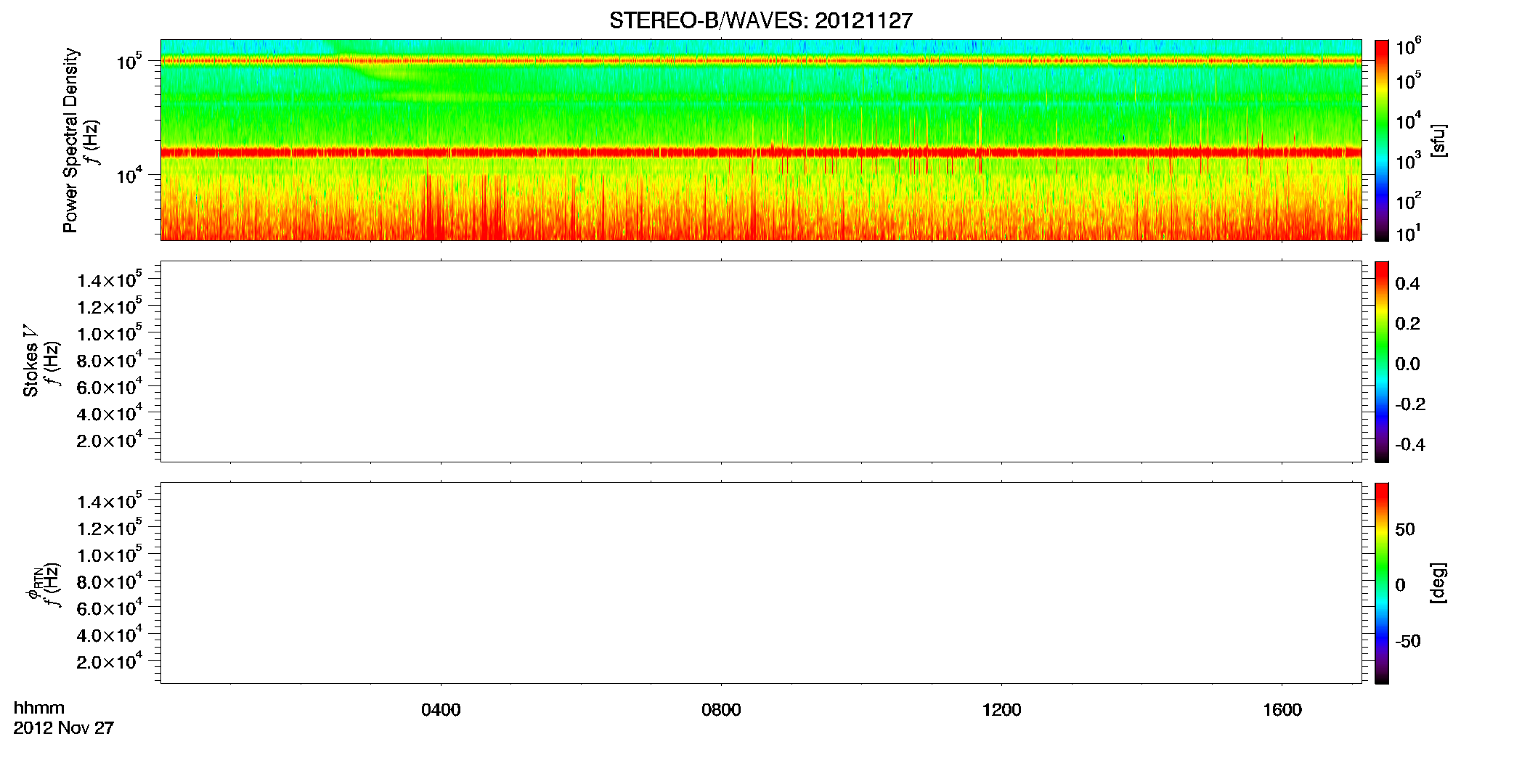The width and height of the screenshot is (1522, 784).
Task: Click the STEREO-B/WAVES: 20121127 plot title
Action: tap(760, 20)
